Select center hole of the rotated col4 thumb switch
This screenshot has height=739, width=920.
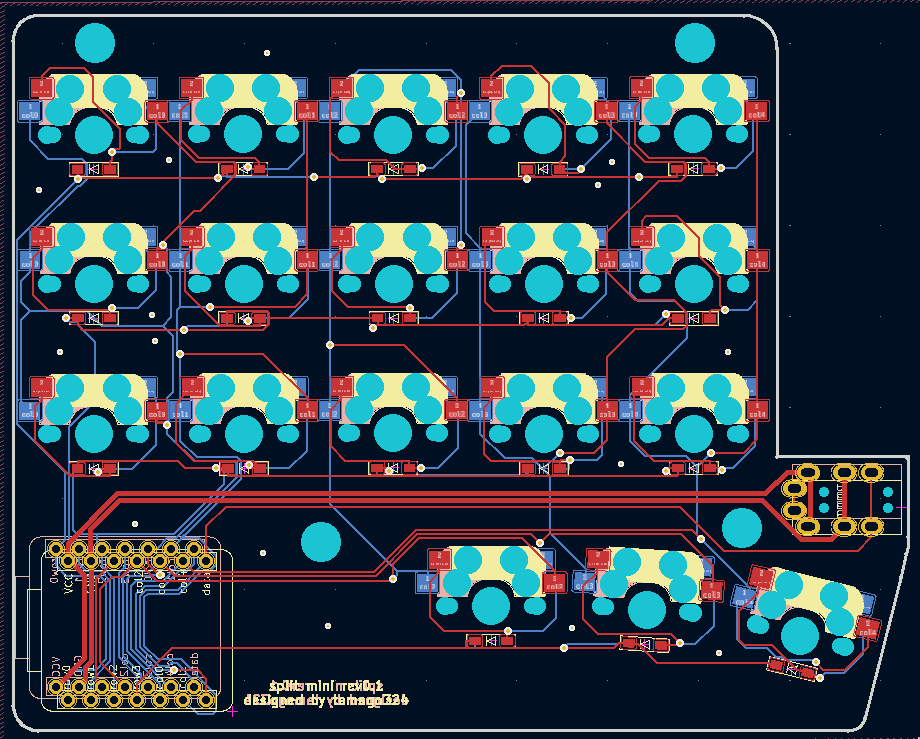click(x=800, y=635)
